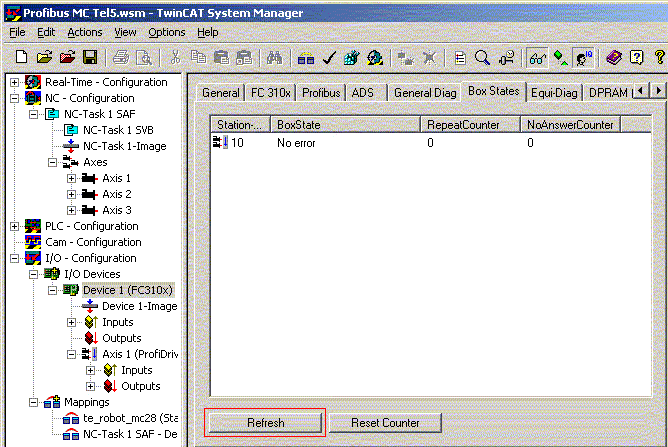Click the grayed Scan devices X icon

click(429, 57)
